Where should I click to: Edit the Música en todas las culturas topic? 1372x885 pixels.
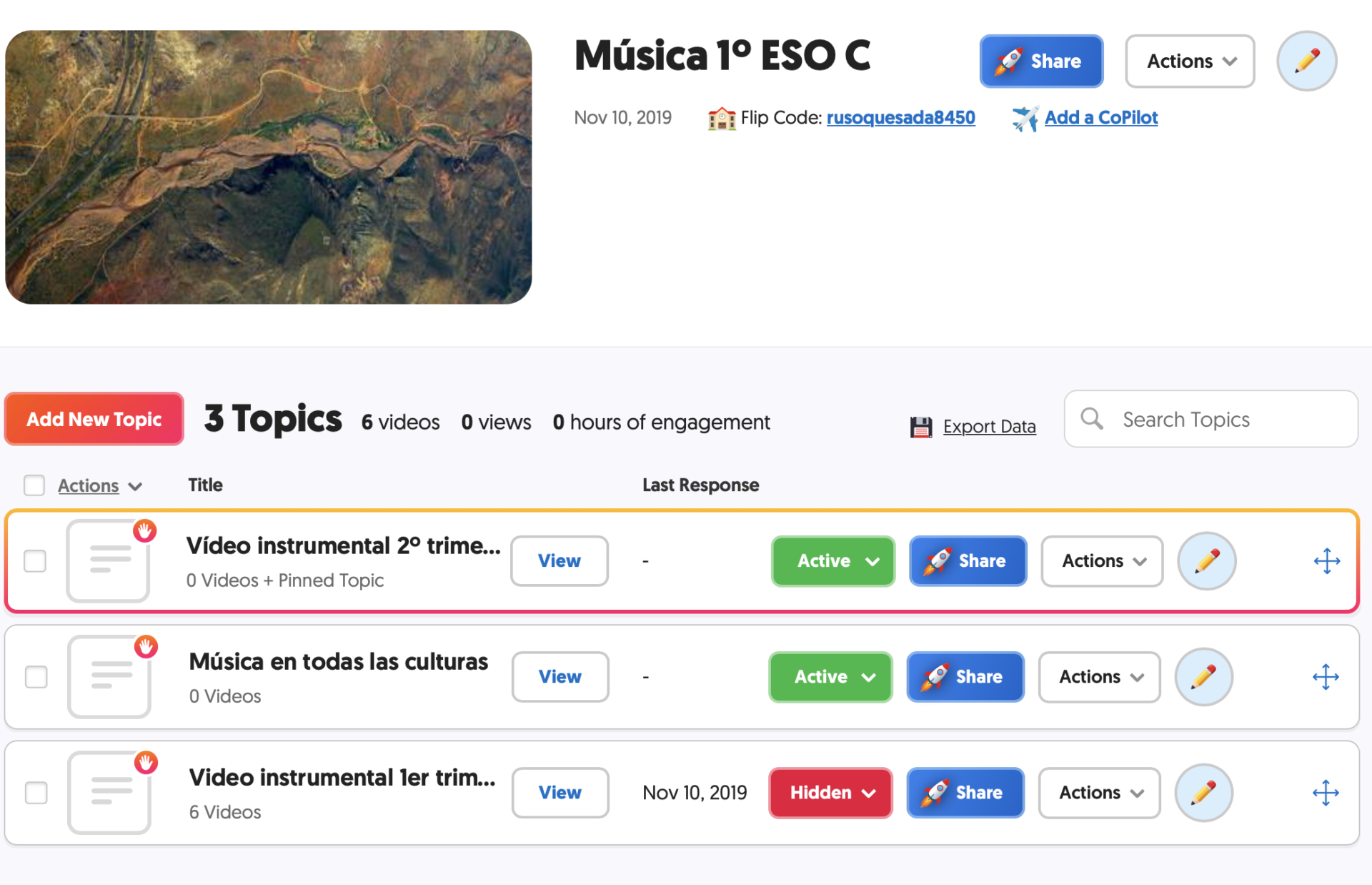point(1204,676)
